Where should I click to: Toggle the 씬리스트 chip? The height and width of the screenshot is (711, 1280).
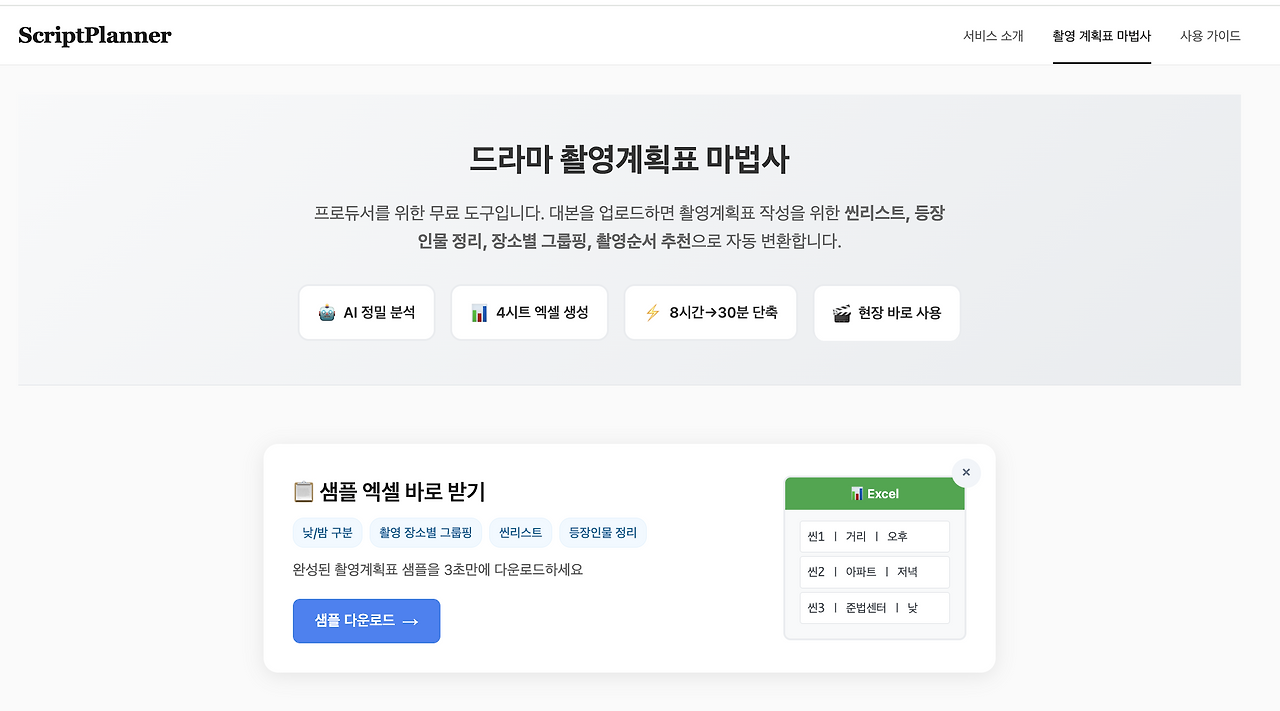point(520,532)
